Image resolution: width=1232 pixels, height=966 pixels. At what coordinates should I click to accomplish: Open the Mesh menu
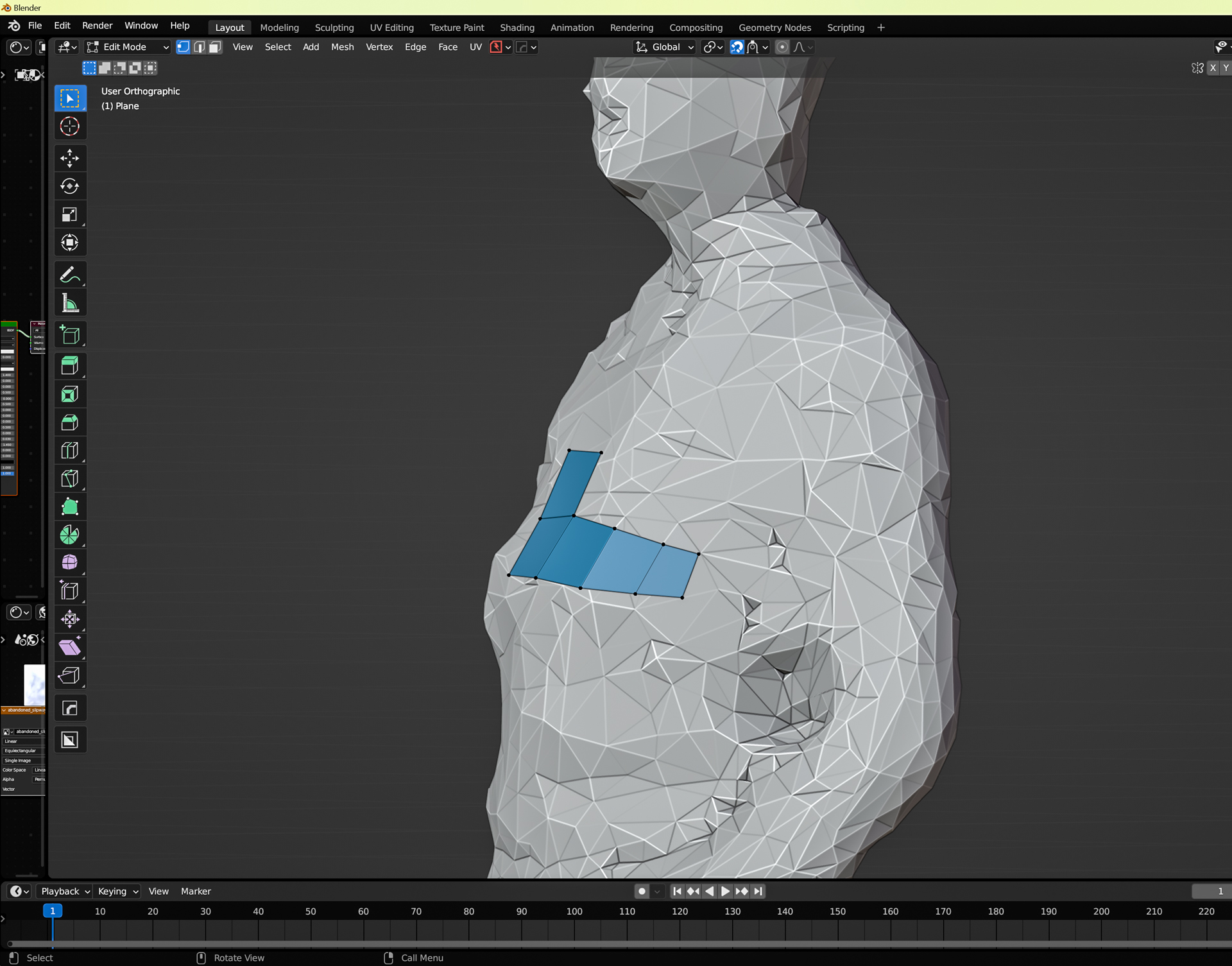(x=342, y=47)
